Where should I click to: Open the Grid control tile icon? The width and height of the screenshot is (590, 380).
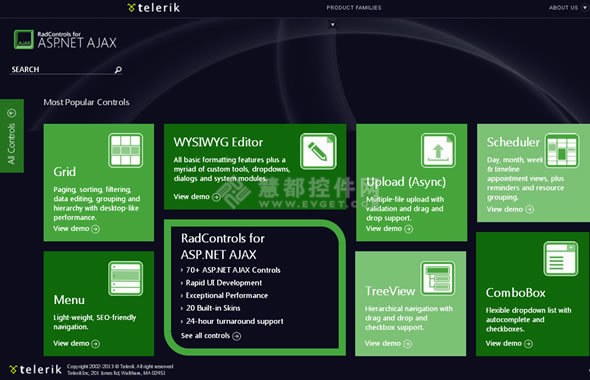(x=126, y=150)
